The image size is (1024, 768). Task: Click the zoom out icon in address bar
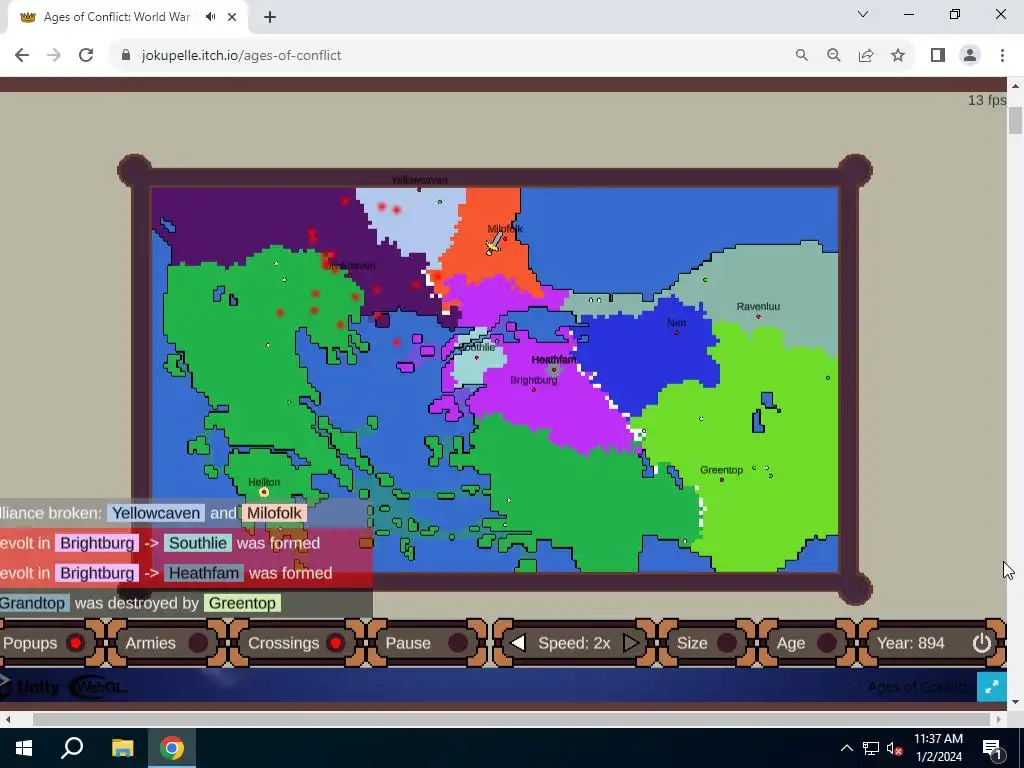point(833,56)
